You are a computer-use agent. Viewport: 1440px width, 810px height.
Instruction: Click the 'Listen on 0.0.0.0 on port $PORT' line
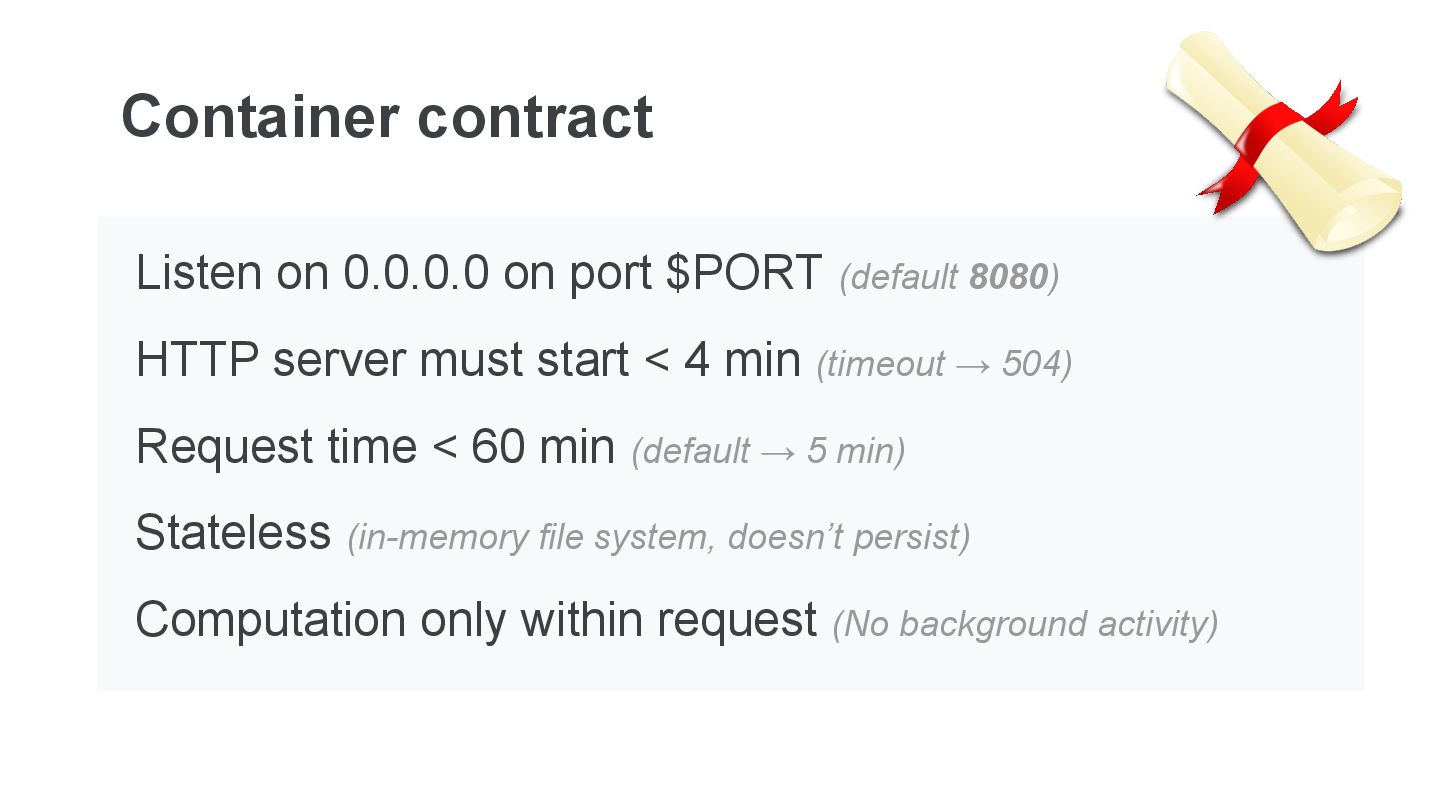[478, 273]
